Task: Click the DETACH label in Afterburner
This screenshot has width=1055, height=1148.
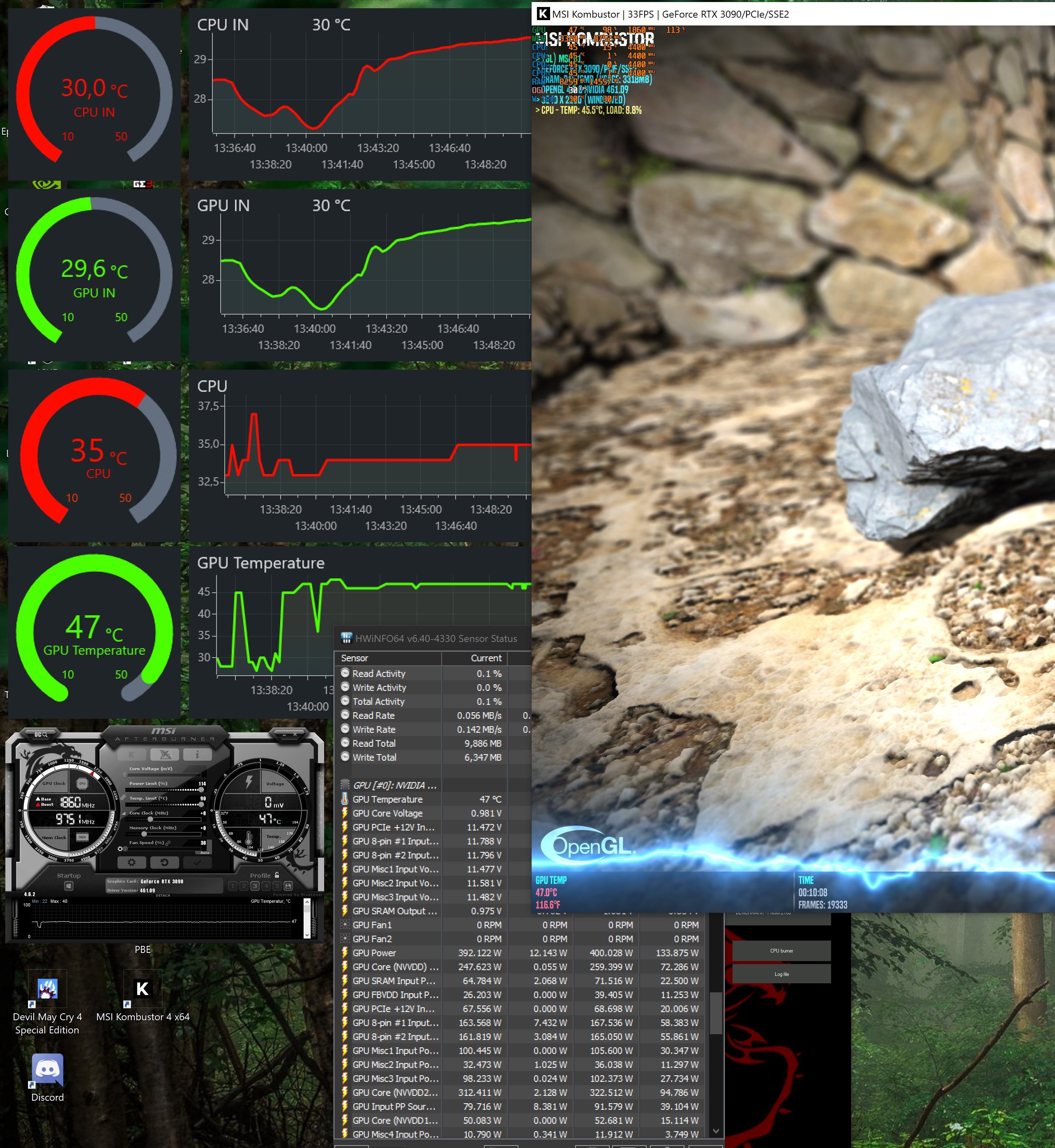Action: click(x=163, y=896)
